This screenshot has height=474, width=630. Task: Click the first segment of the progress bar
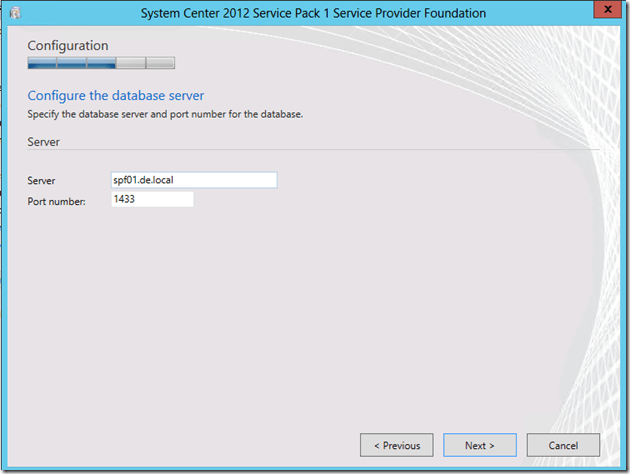42,63
